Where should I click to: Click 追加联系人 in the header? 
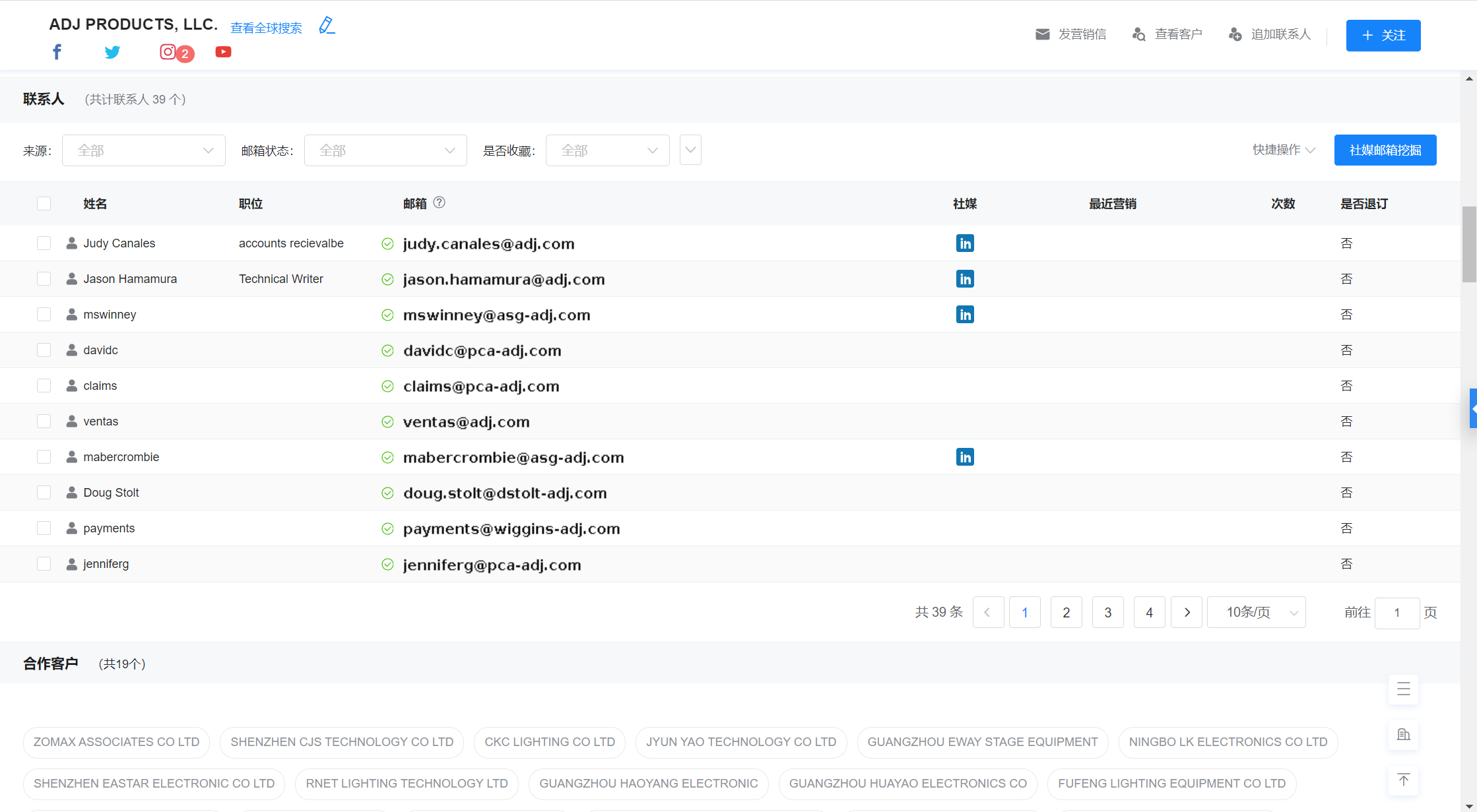point(1270,34)
